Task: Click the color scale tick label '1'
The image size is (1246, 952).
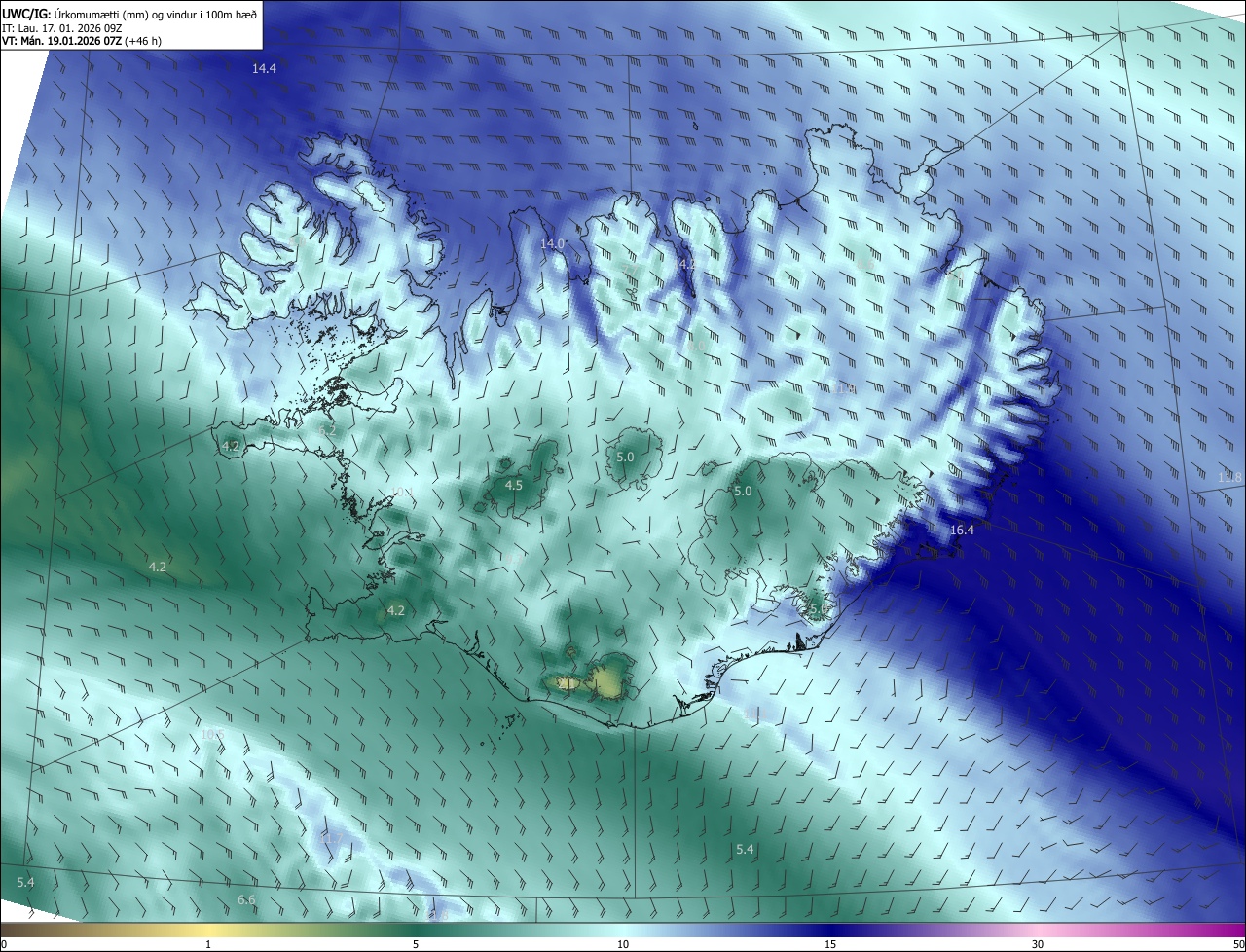Action: click(x=208, y=944)
